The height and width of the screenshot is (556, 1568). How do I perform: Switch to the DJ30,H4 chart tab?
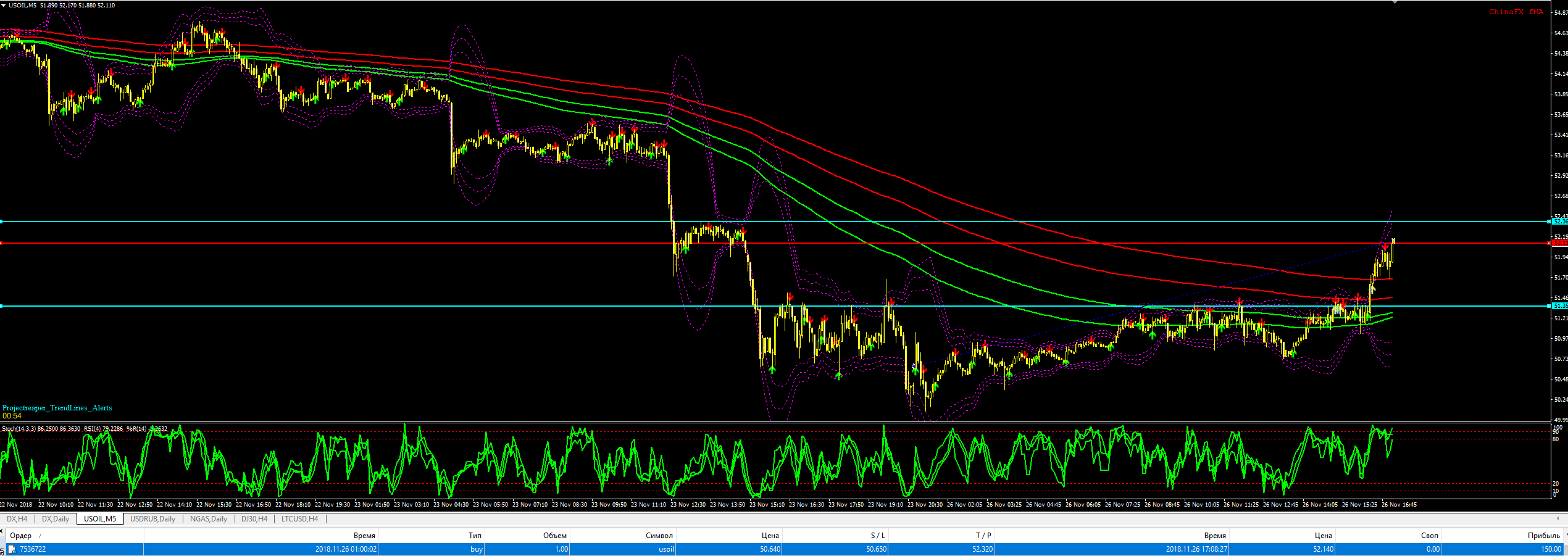click(254, 519)
